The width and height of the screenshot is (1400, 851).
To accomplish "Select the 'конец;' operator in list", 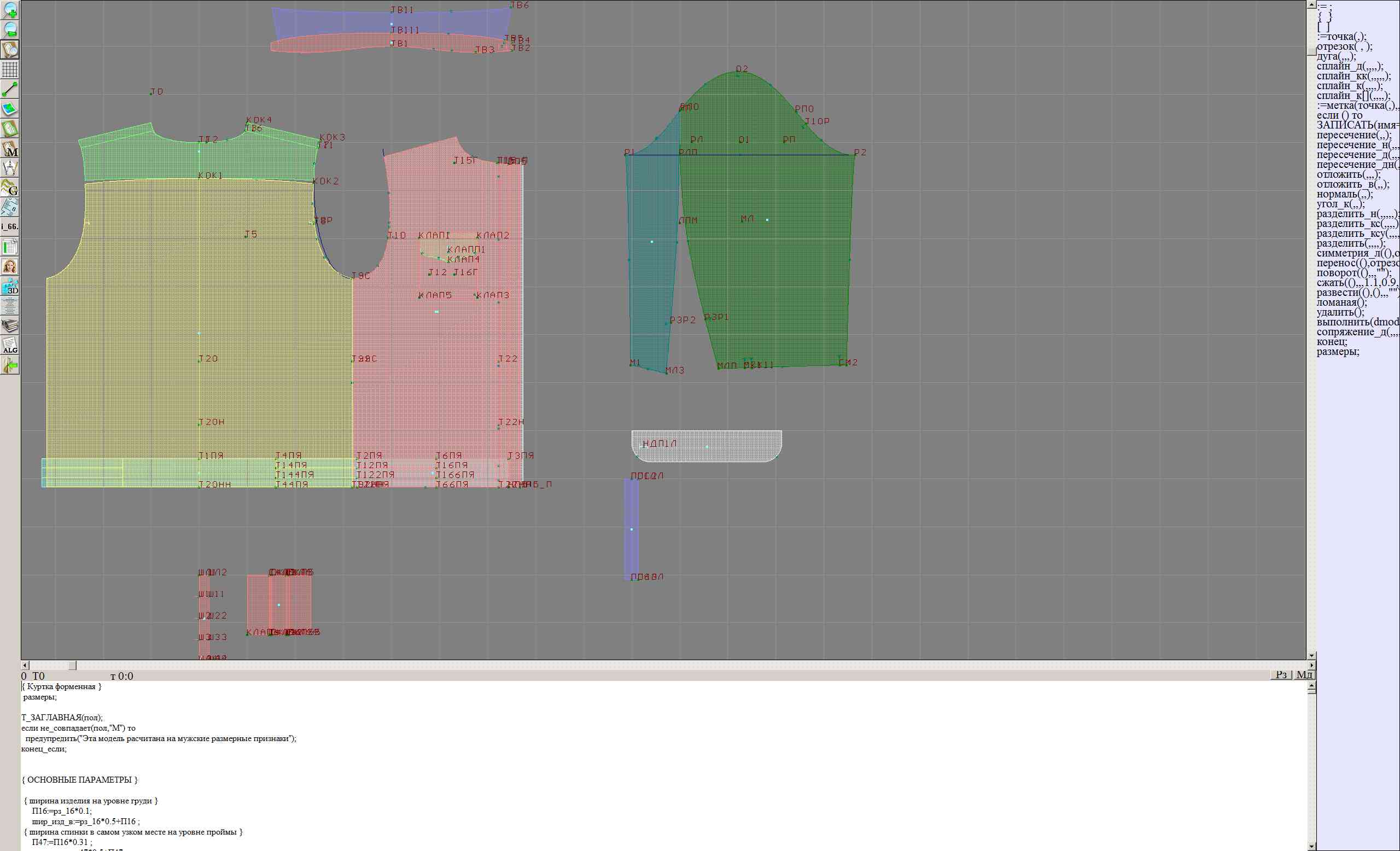I will pyautogui.click(x=1332, y=341).
